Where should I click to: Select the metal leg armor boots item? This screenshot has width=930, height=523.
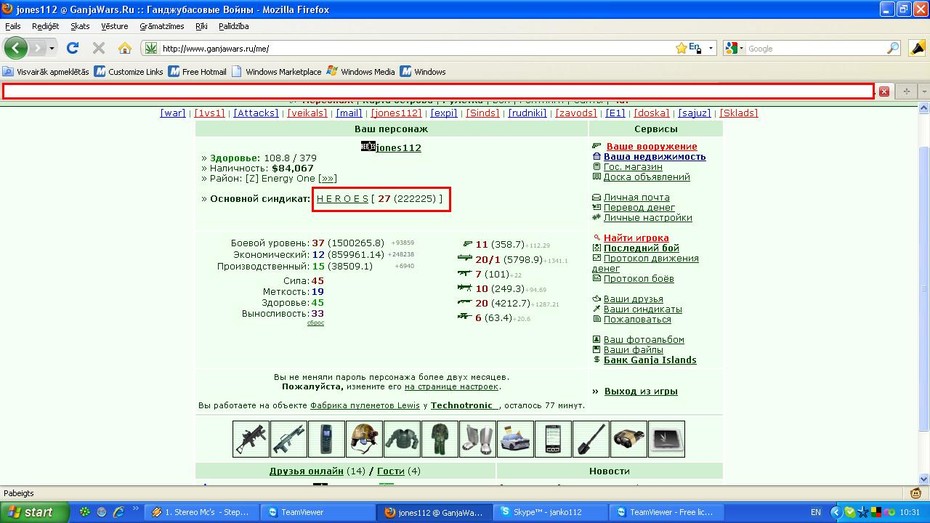pos(477,439)
